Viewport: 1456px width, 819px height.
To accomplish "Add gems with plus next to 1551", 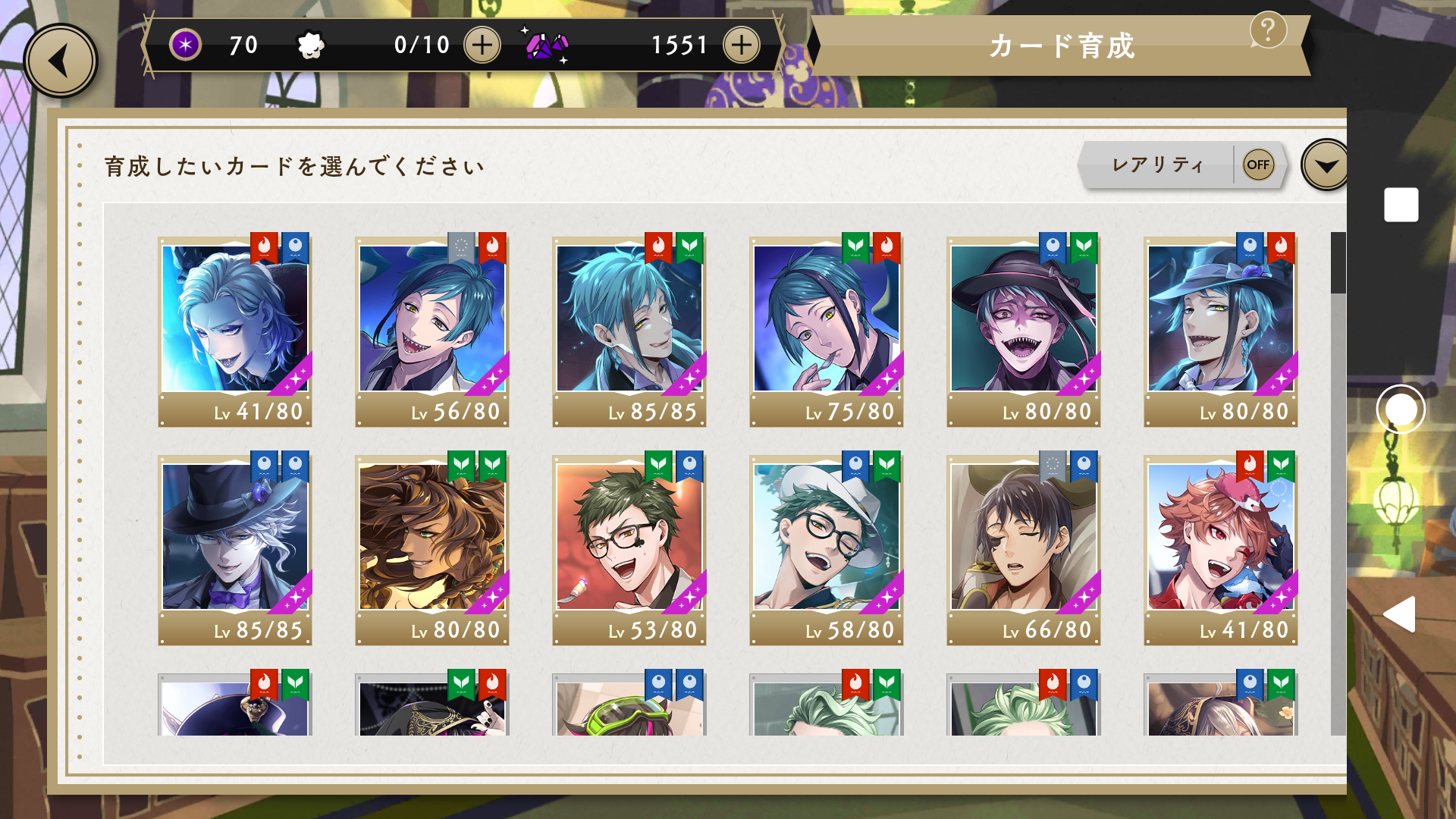I will click(x=742, y=45).
